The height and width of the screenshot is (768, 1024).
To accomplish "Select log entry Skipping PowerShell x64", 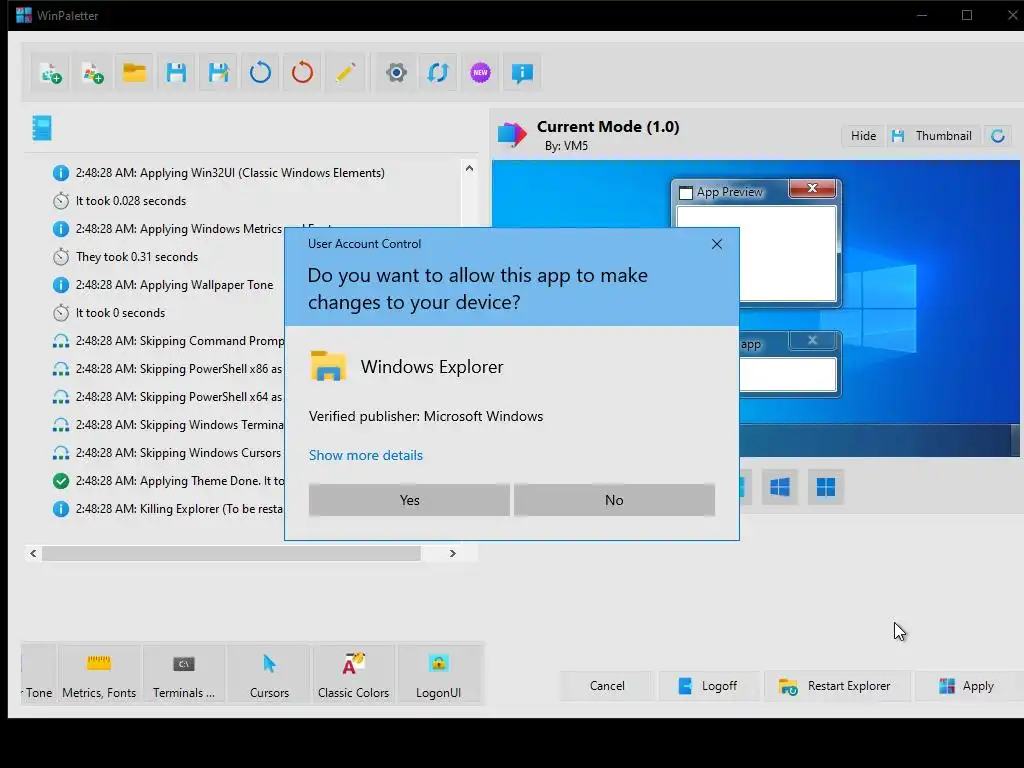I will pos(168,397).
